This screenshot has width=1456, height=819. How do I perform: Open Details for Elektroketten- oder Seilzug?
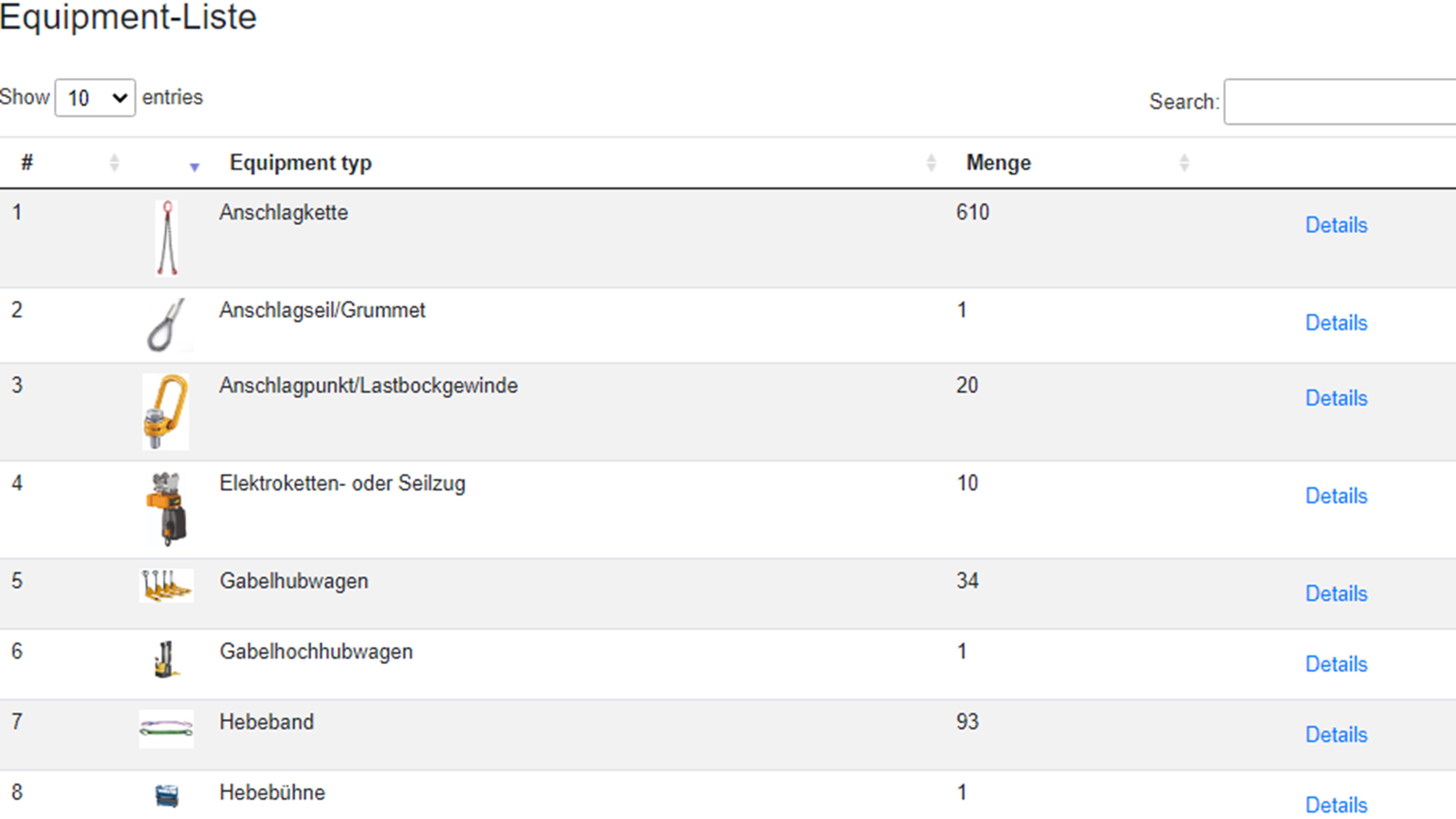point(1336,496)
